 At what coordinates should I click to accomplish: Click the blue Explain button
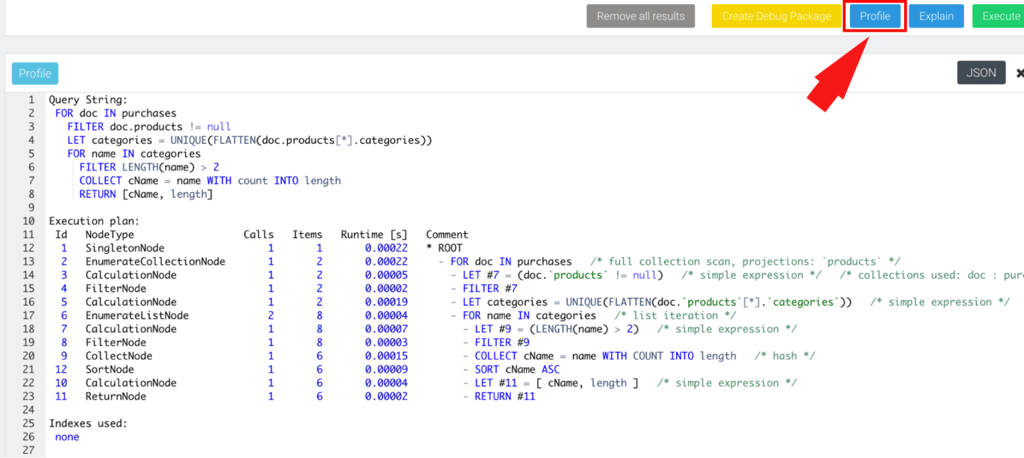tap(936, 16)
